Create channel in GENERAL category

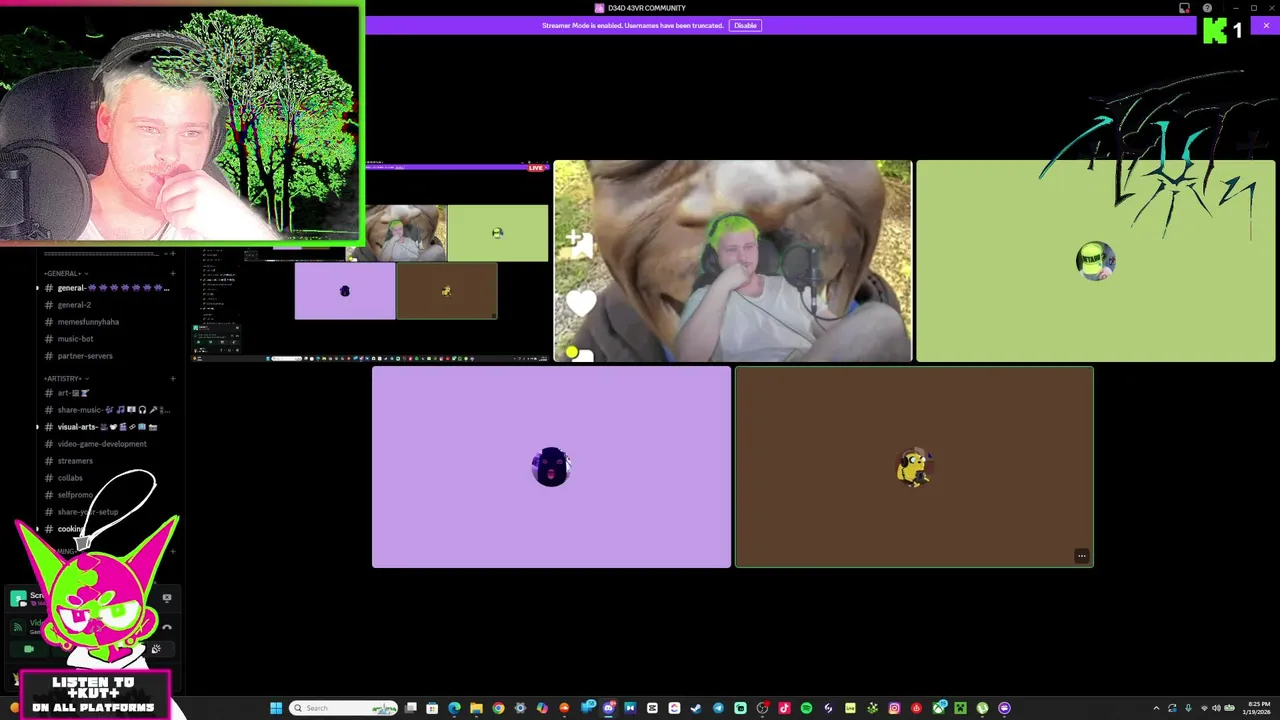[173, 273]
